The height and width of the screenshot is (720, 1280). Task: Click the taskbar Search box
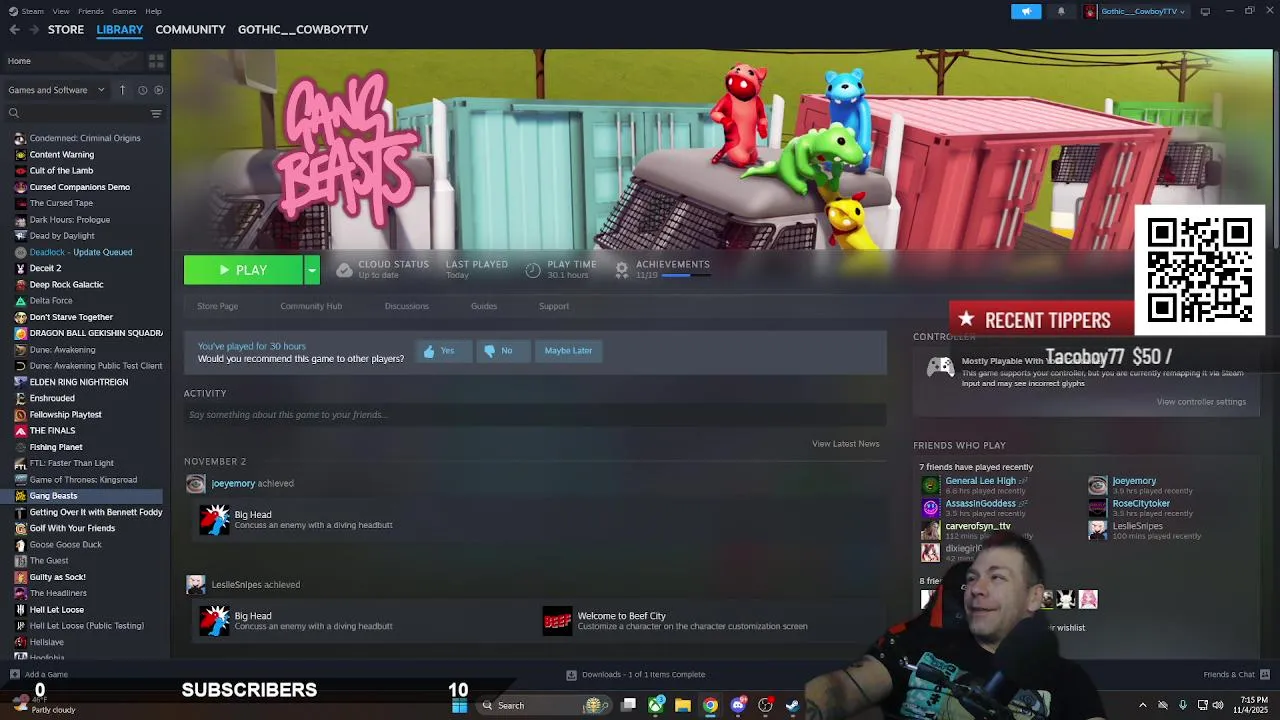pyautogui.click(x=545, y=706)
